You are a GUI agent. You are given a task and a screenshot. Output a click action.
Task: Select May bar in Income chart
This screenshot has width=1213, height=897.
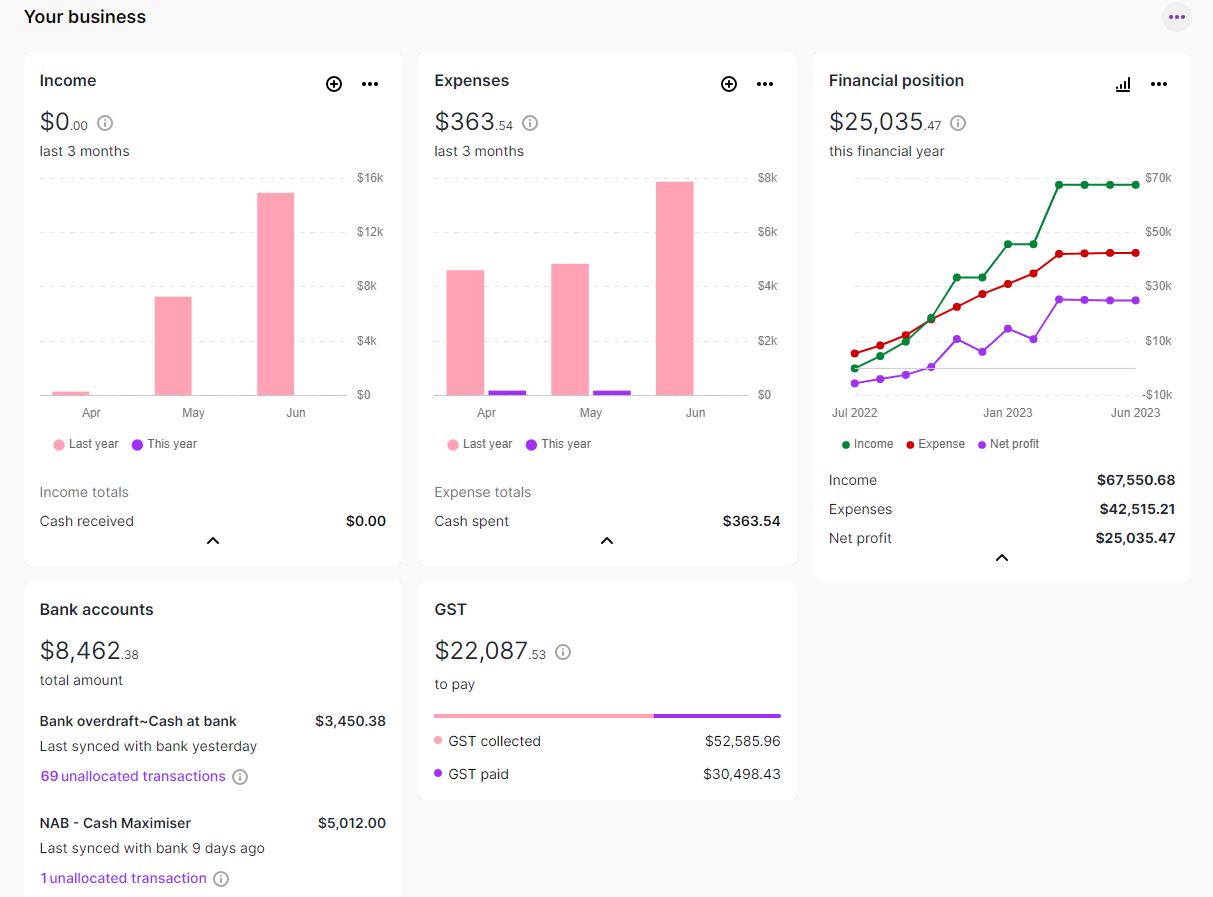173,346
